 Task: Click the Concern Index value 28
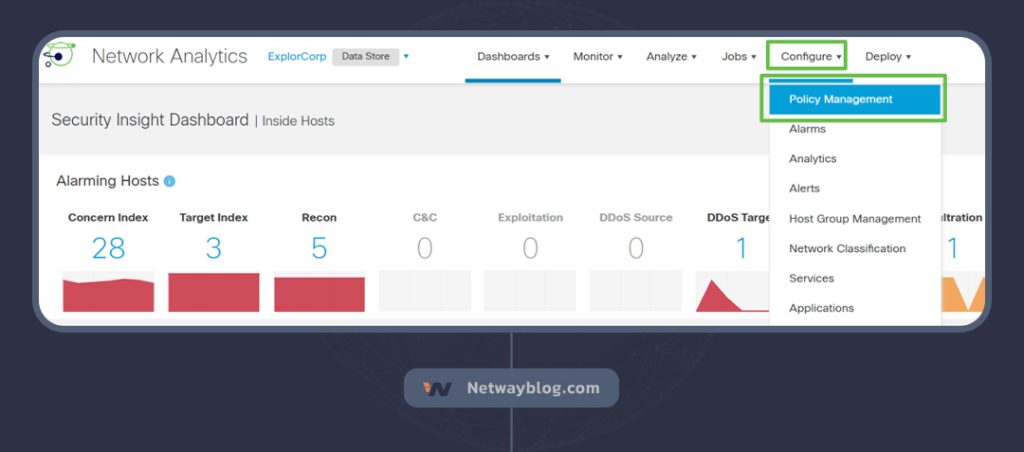[108, 248]
